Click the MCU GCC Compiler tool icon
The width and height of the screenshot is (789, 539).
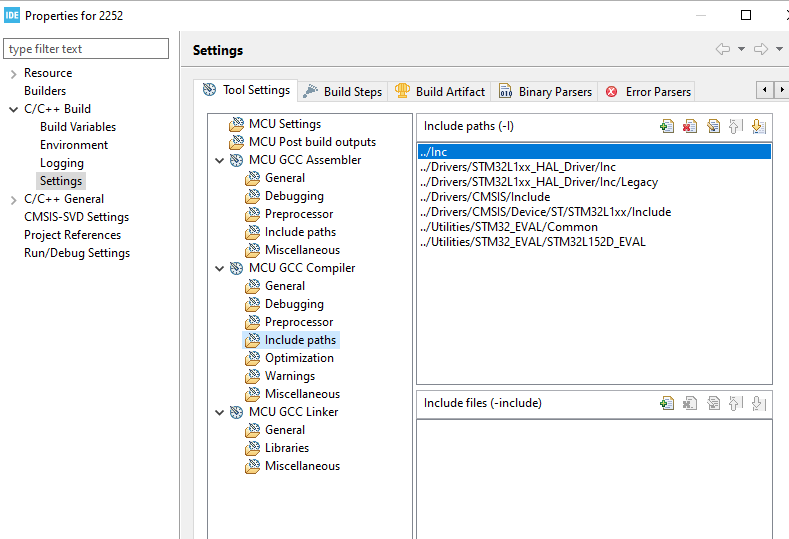pos(236,268)
